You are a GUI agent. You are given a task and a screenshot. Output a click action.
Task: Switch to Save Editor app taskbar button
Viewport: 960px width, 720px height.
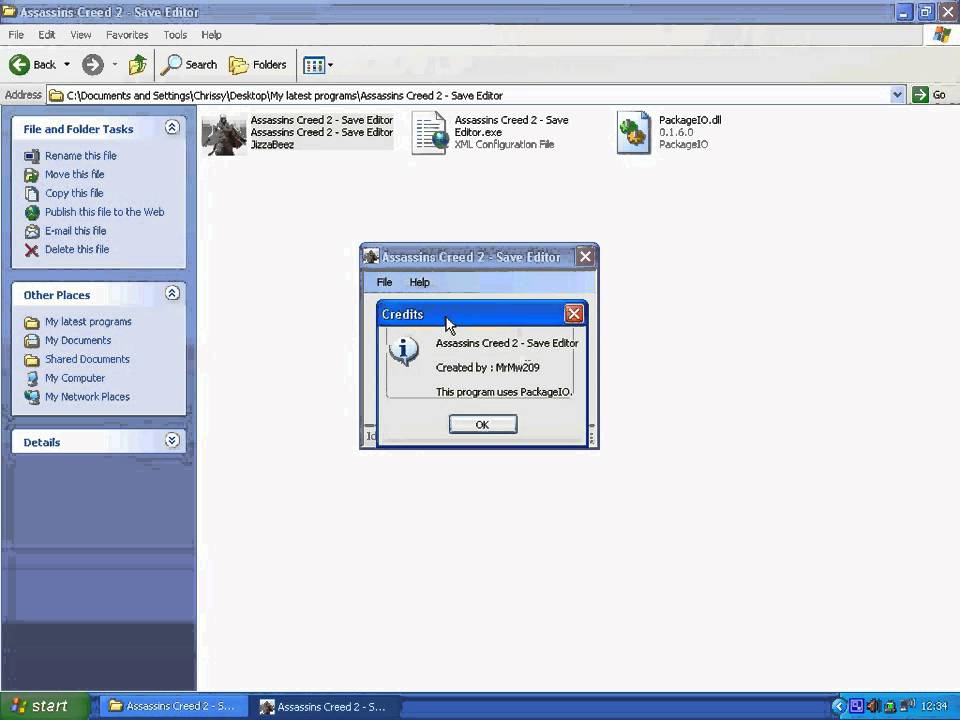(326, 707)
